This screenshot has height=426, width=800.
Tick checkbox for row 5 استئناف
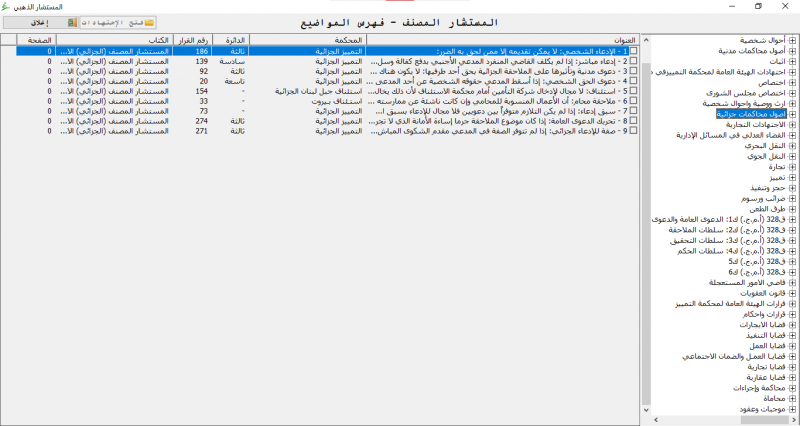633,91
